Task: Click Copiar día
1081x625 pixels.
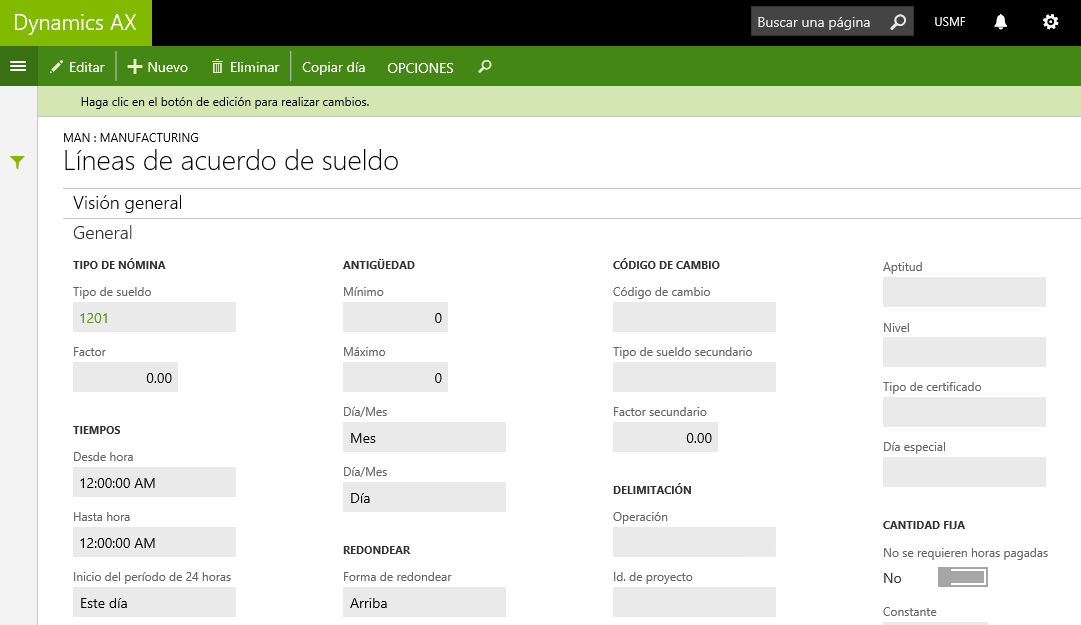Action: [334, 67]
